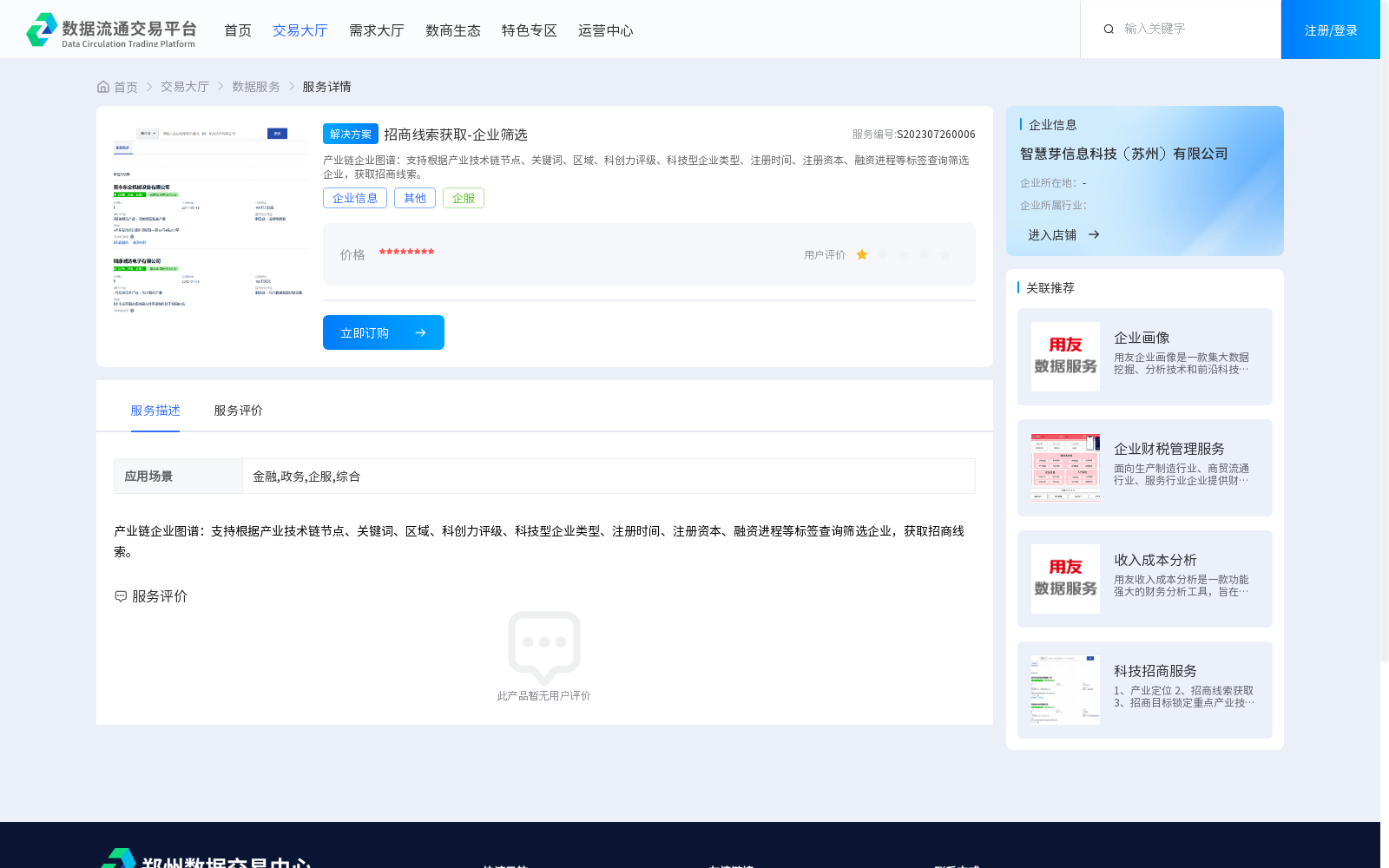Open 需求大厅 in top navigation
Screen dimensions: 1389x868
(377, 30)
